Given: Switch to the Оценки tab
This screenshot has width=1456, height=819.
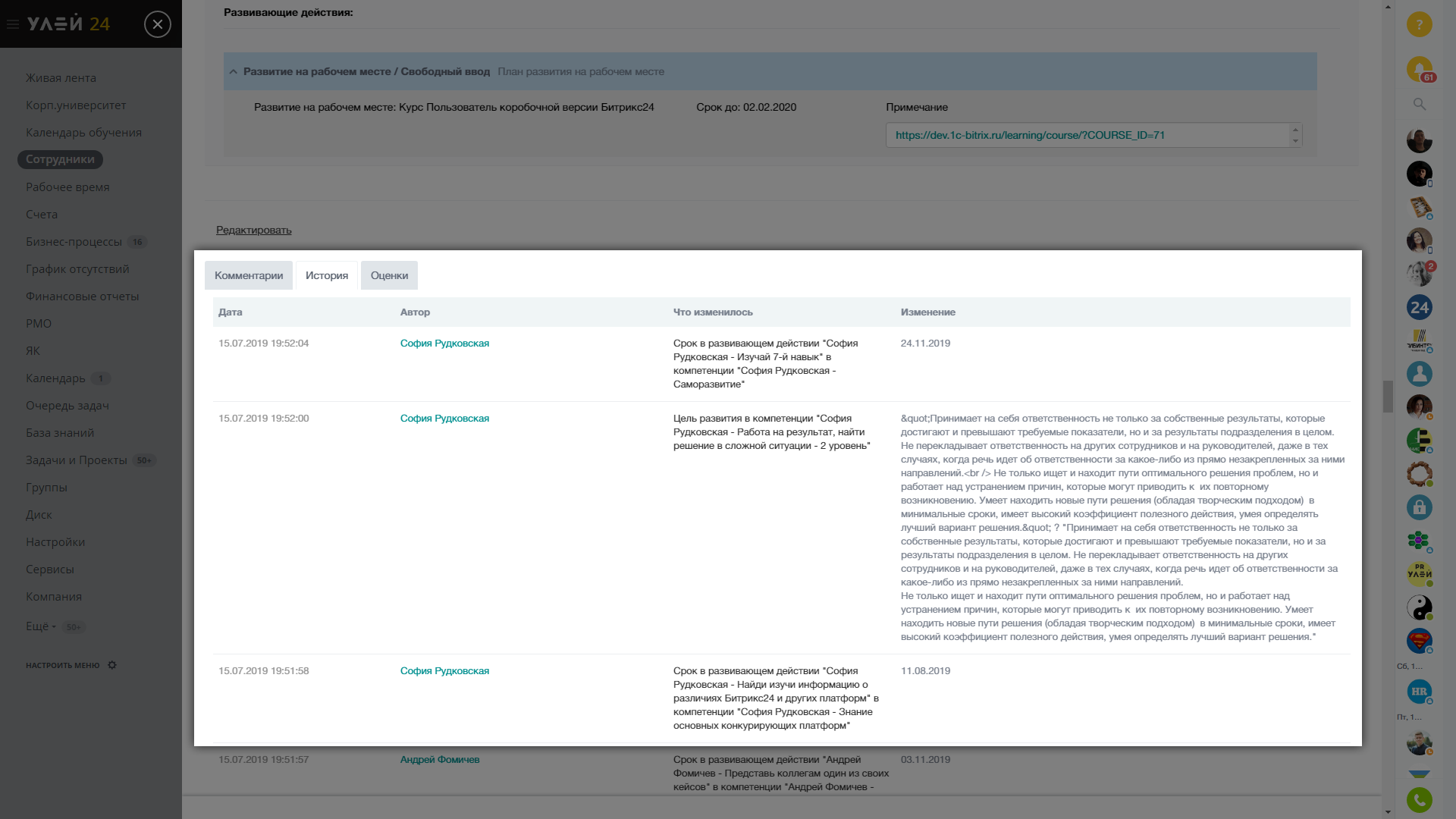Looking at the screenshot, I should [389, 275].
